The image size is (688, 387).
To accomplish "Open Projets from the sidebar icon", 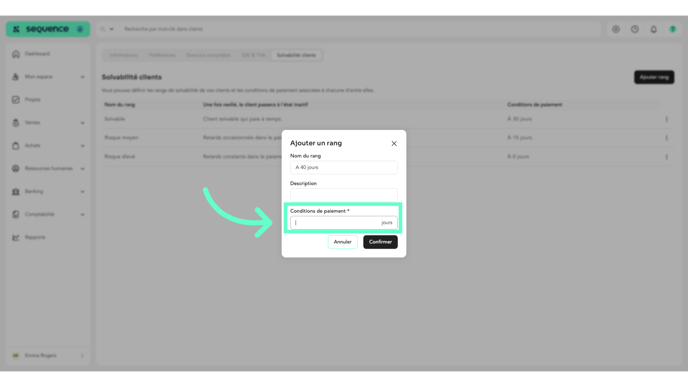I will click(x=16, y=100).
